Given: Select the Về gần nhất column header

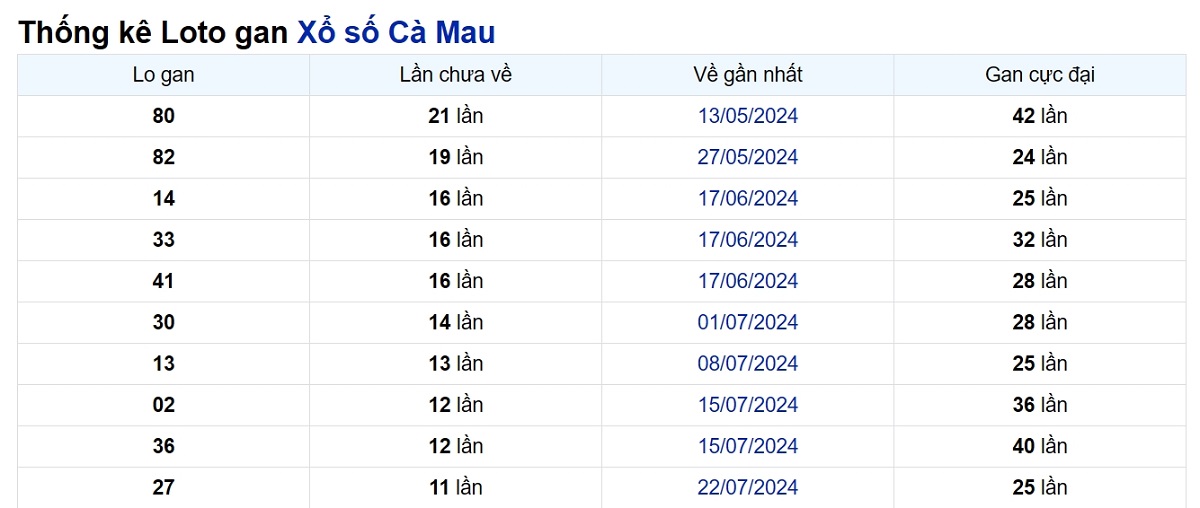Looking at the screenshot, I should coord(748,75).
